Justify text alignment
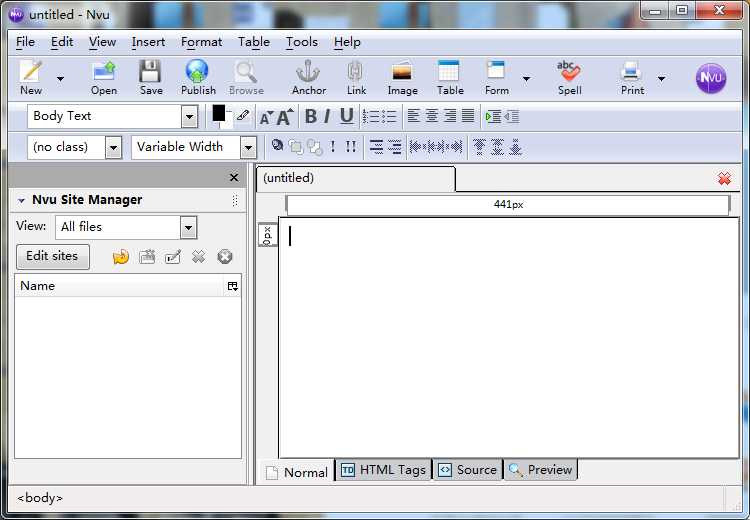Image resolution: width=750 pixels, height=520 pixels. [467, 116]
